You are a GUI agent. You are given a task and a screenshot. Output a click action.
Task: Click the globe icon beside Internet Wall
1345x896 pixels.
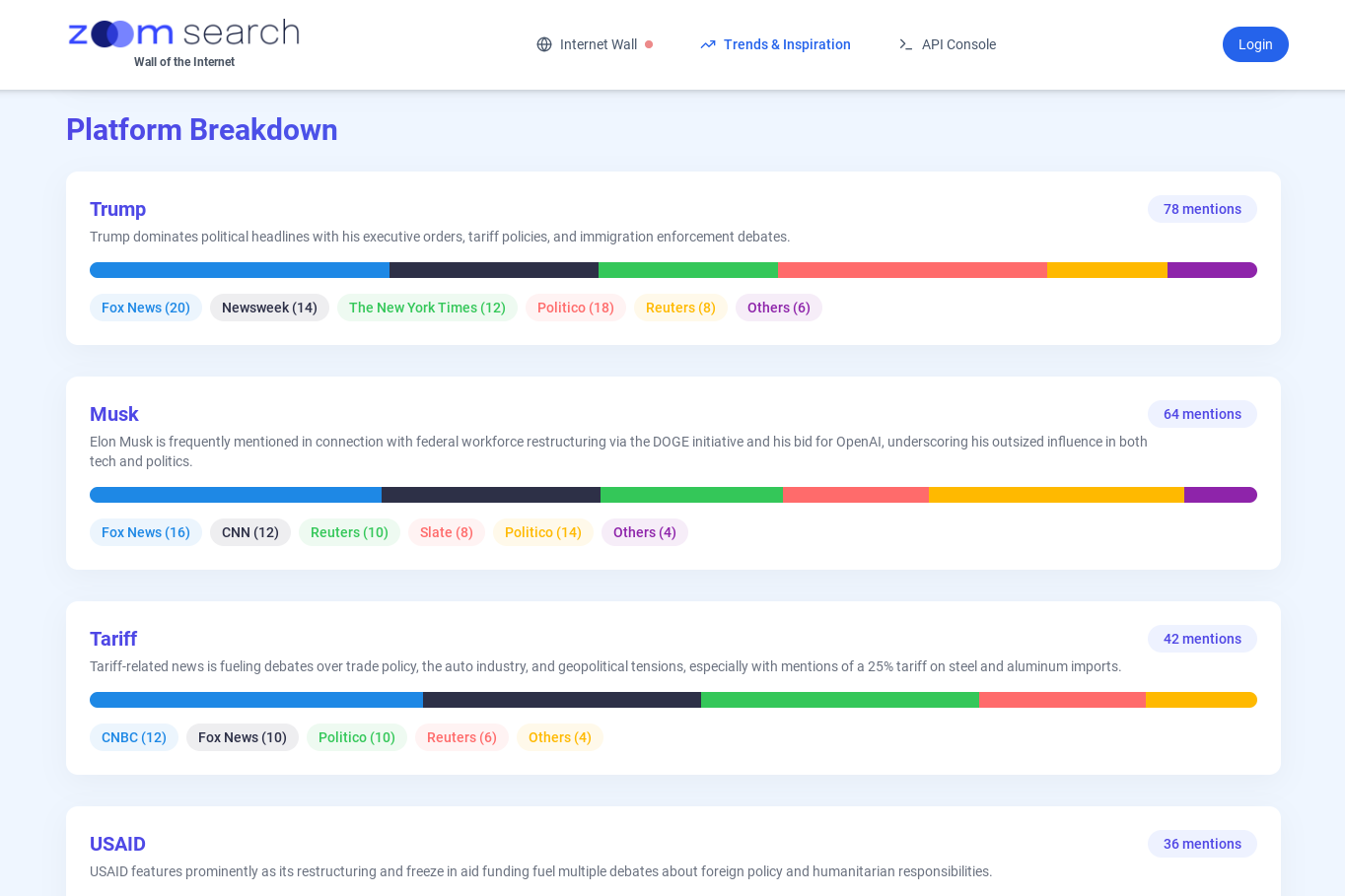[544, 44]
